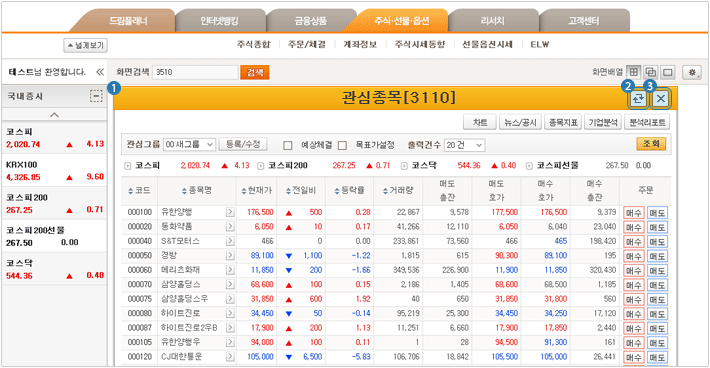Click the 뉴스/공시 button
The height and width of the screenshot is (368, 710).
[520, 122]
